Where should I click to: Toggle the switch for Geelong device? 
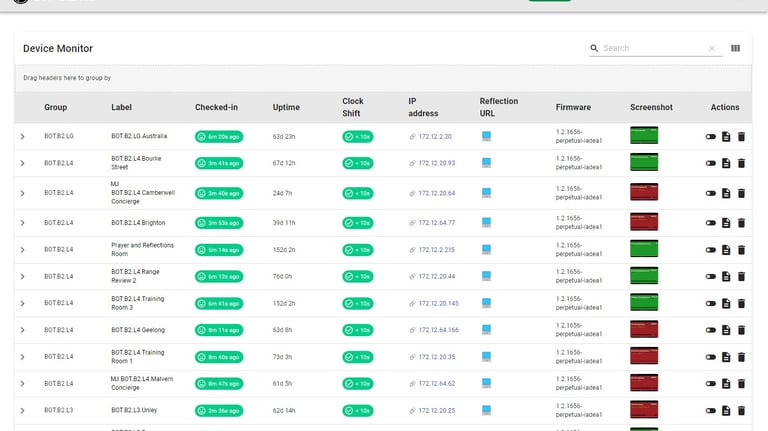711,330
